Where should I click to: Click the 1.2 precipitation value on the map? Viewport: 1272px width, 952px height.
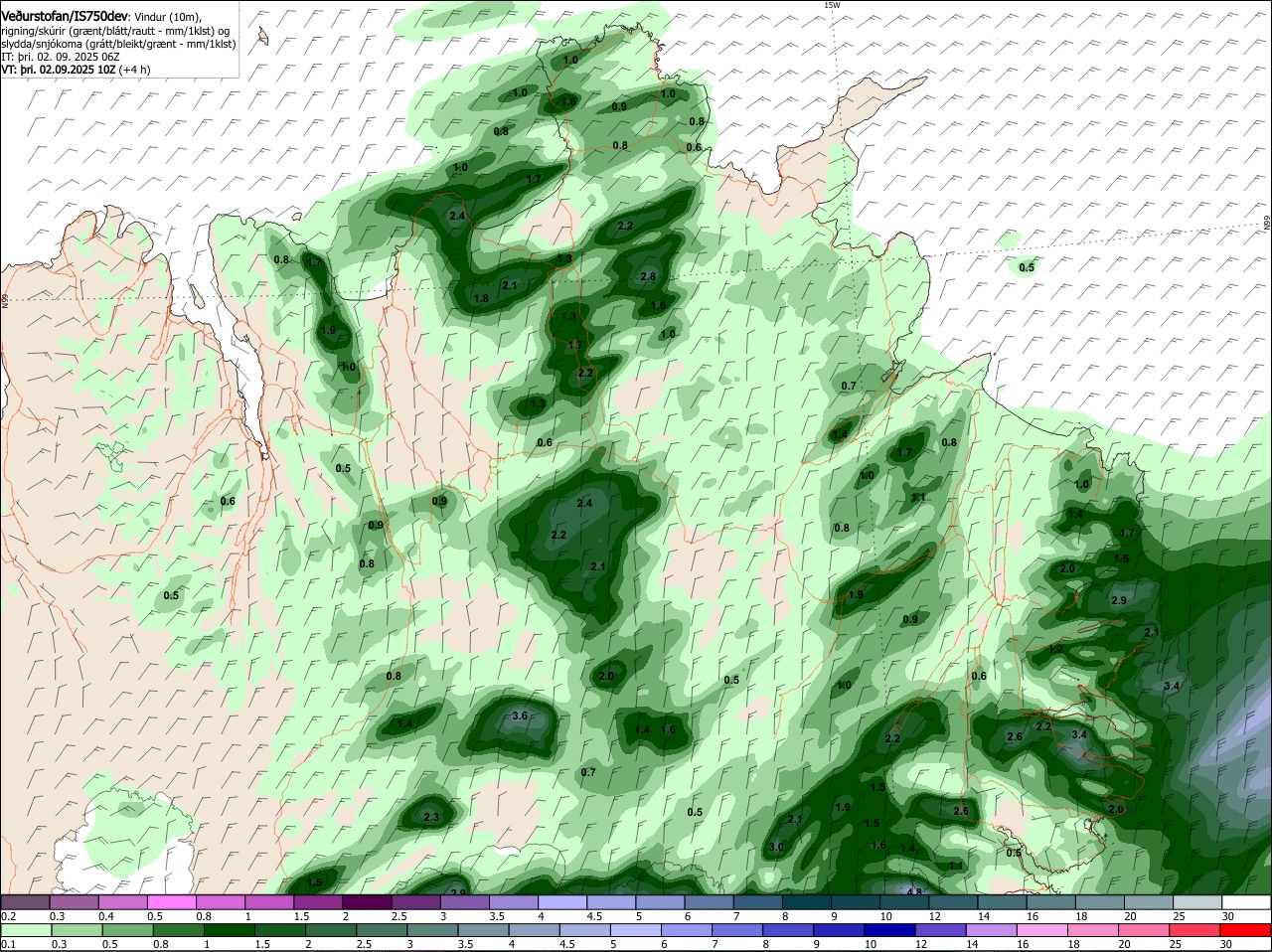1055,649
